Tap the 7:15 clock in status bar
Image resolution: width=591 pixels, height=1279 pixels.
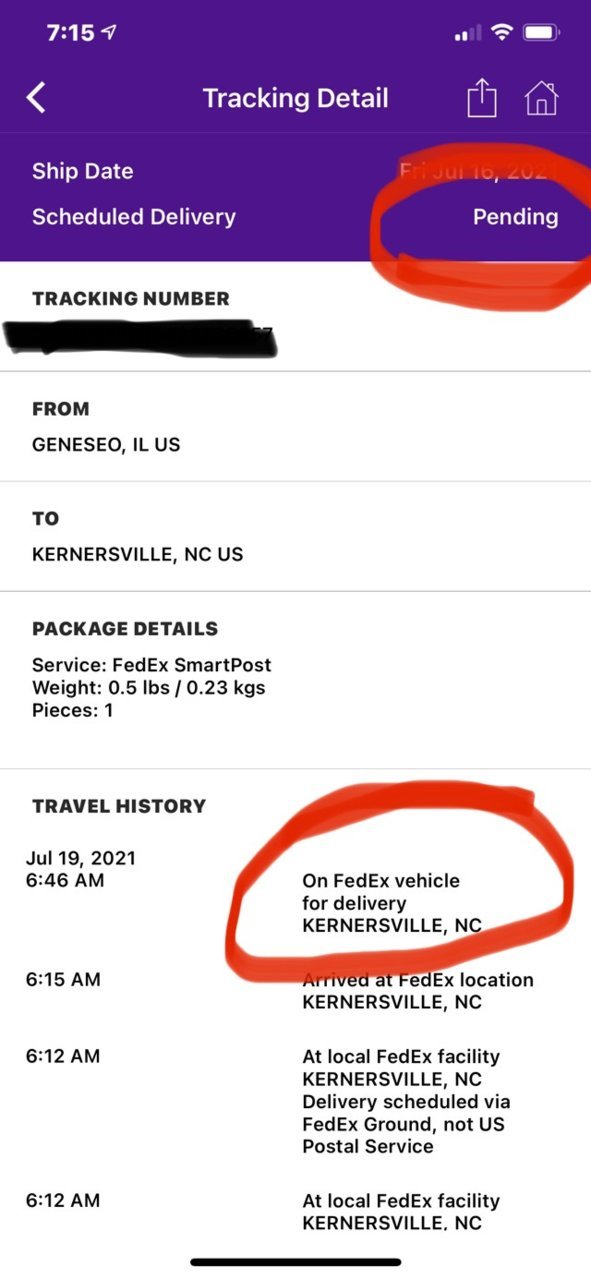[70, 33]
